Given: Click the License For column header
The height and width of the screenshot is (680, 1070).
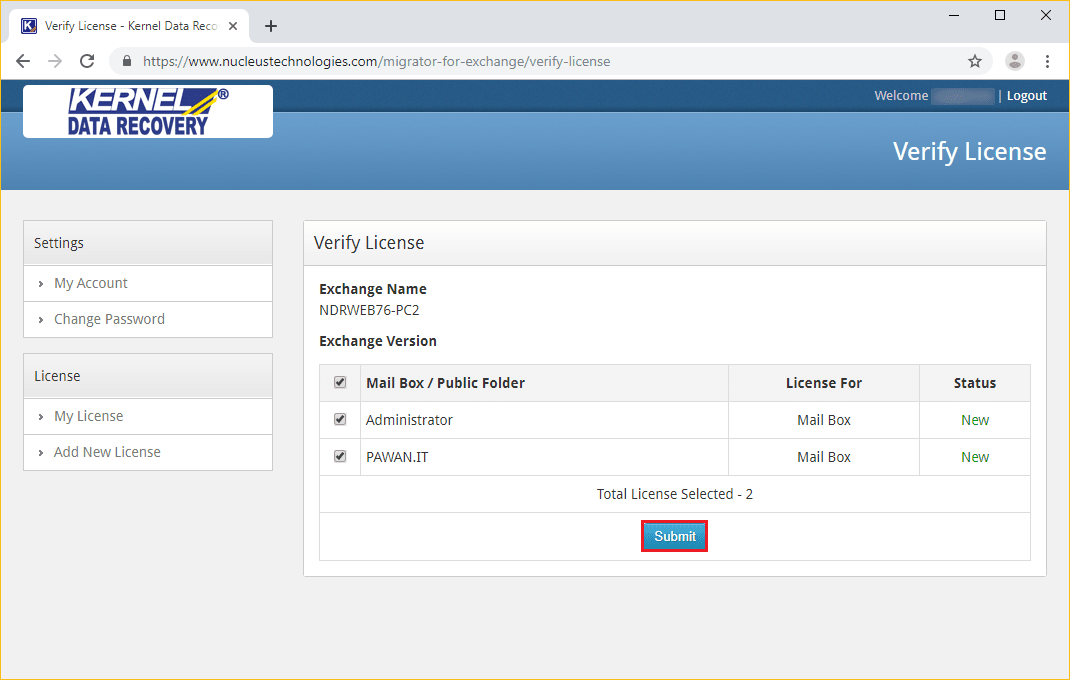Looking at the screenshot, I should [824, 383].
